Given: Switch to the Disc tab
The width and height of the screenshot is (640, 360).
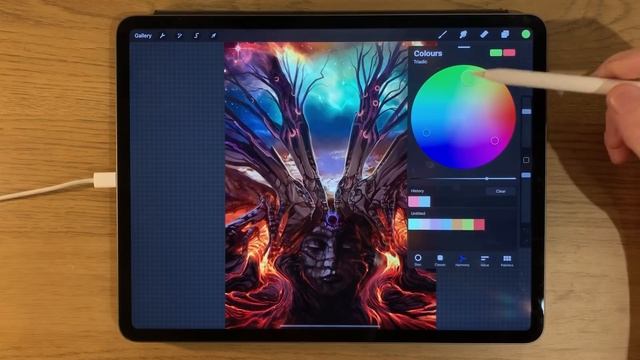Looking at the screenshot, I should pos(418,260).
